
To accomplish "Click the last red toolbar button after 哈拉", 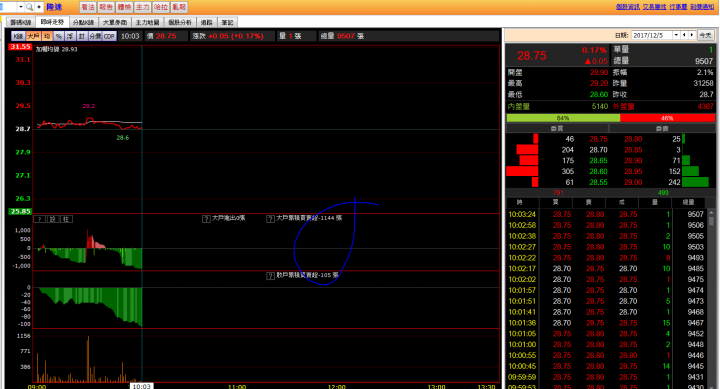I will 180,7.
